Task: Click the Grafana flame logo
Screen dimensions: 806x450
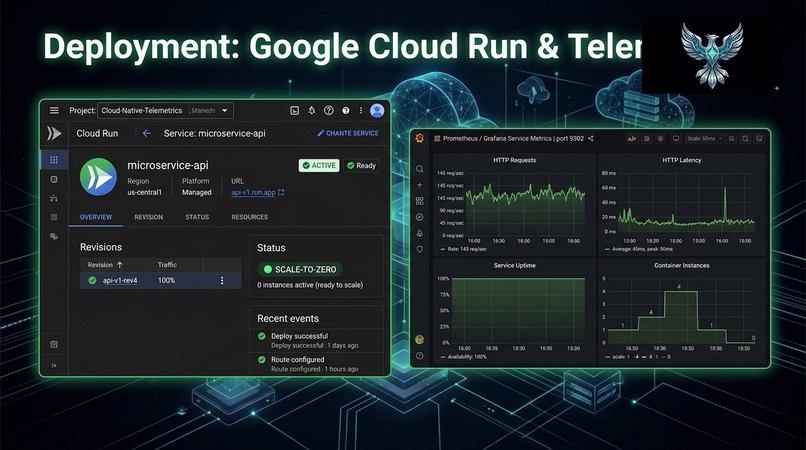Action: pyautogui.click(x=420, y=139)
